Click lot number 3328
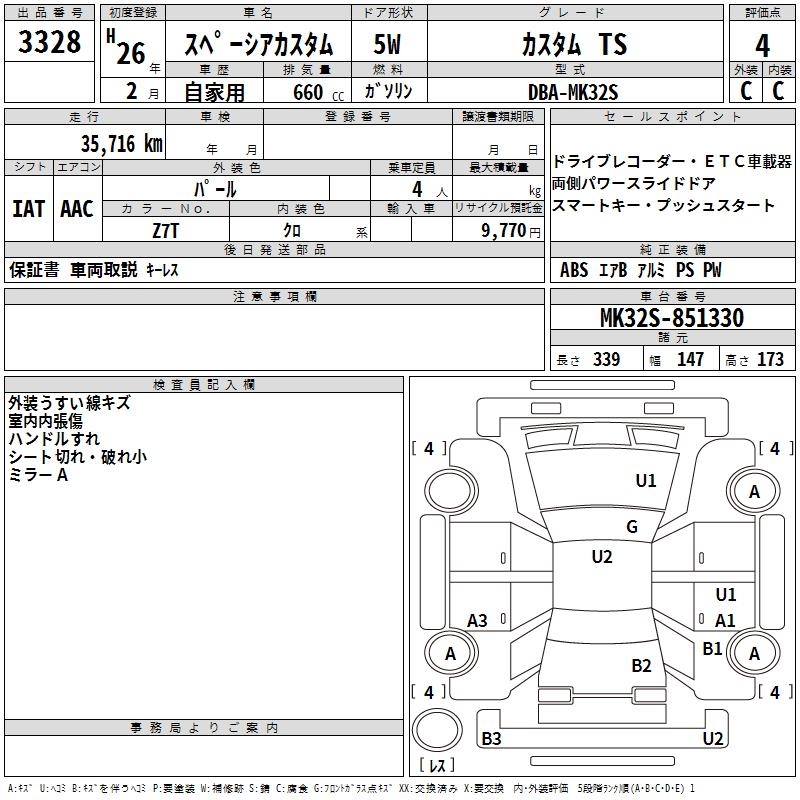 pyautogui.click(x=49, y=41)
